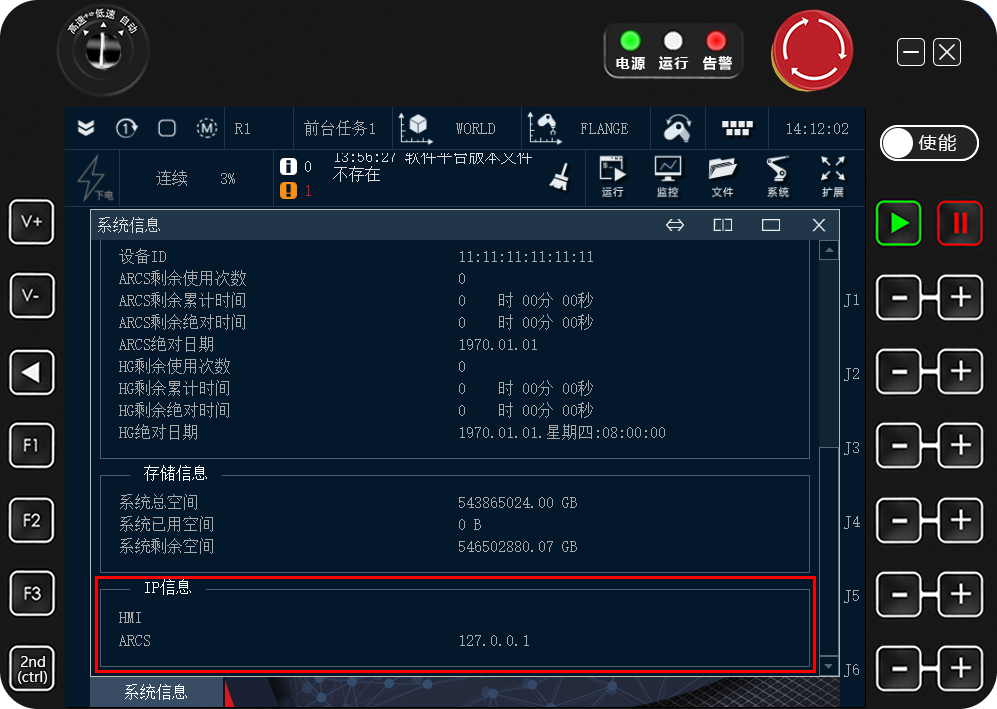Clear messages with the broom icon
The width and height of the screenshot is (997, 709).
tap(560, 177)
